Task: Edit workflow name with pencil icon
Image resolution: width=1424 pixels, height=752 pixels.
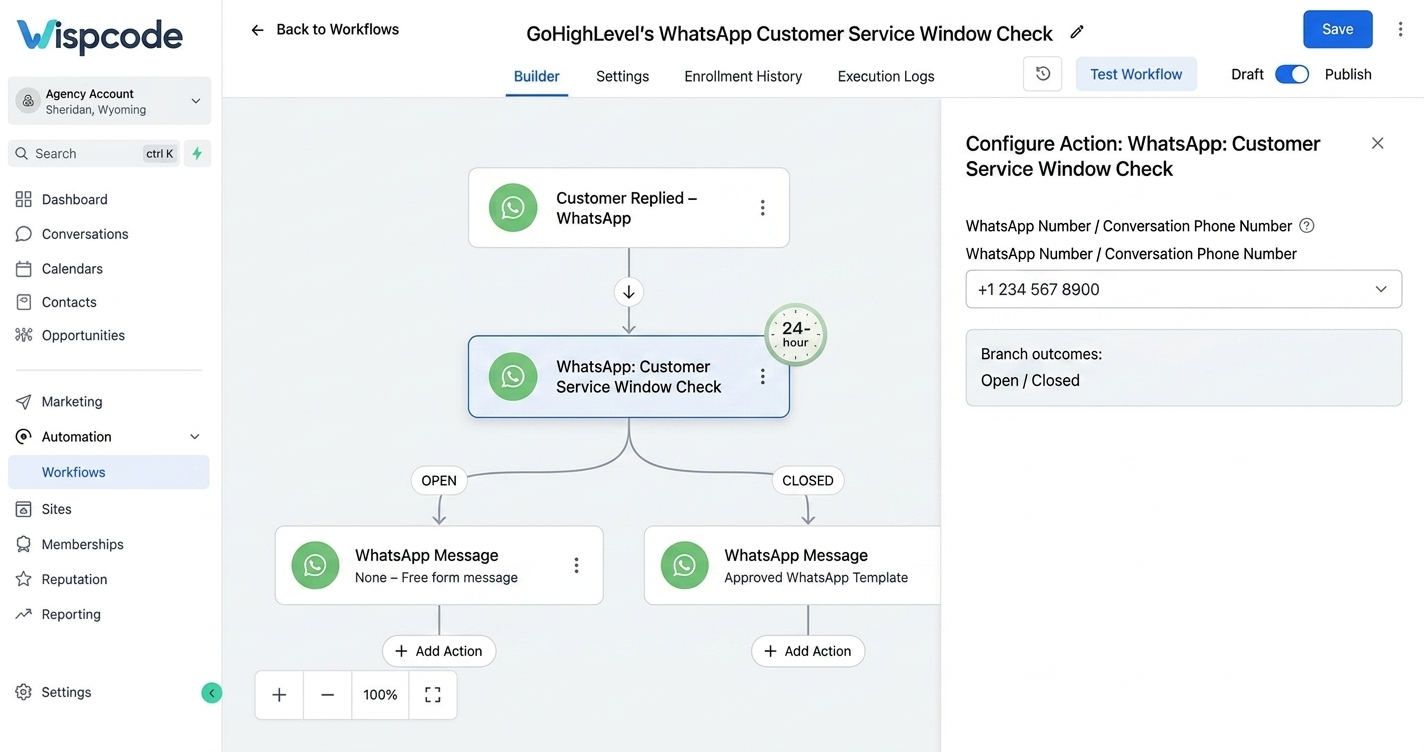Action: [1077, 32]
